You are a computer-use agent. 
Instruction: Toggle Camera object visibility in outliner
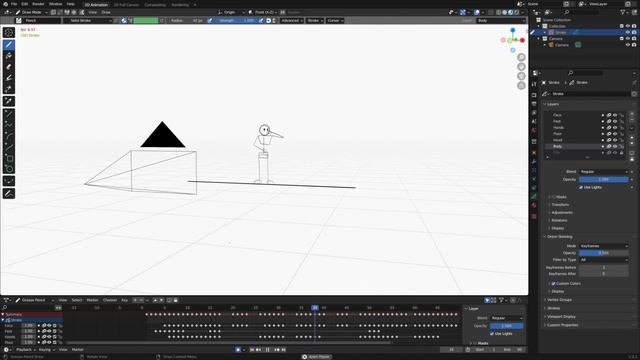pos(628,45)
